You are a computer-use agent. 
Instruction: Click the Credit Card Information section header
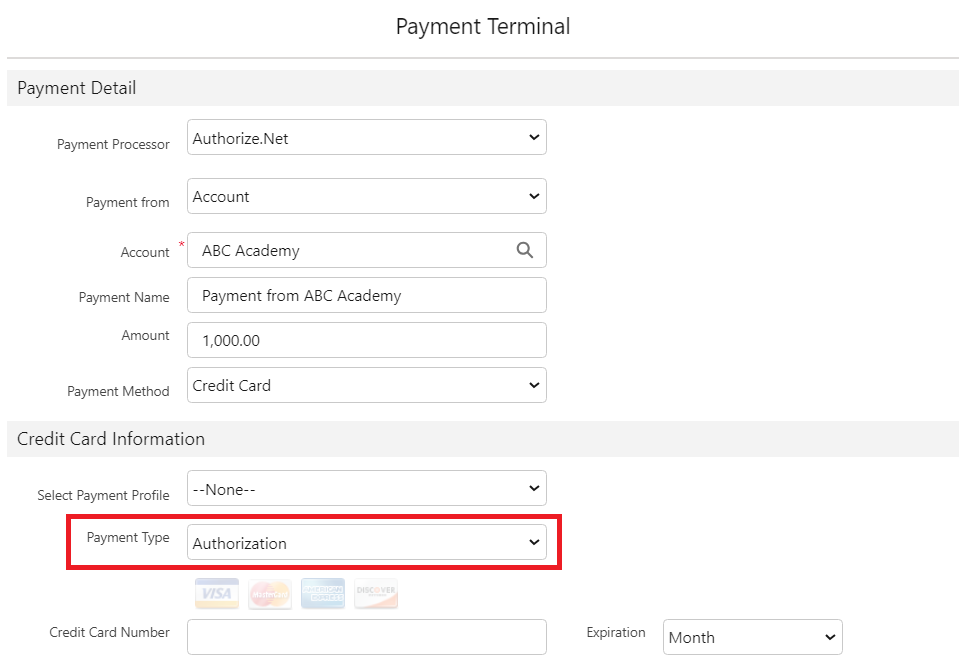[x=111, y=439]
